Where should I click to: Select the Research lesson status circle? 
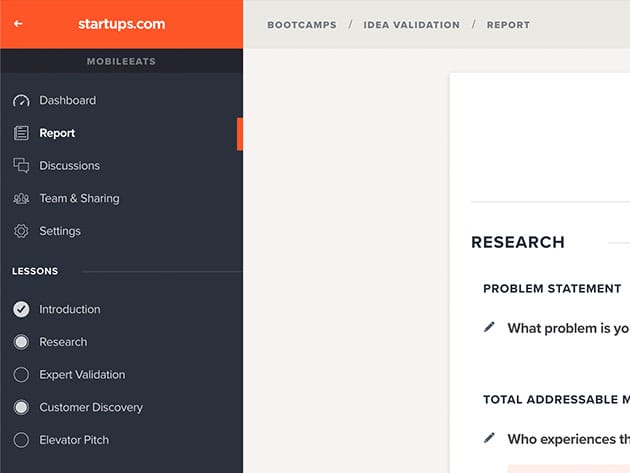coord(21,342)
